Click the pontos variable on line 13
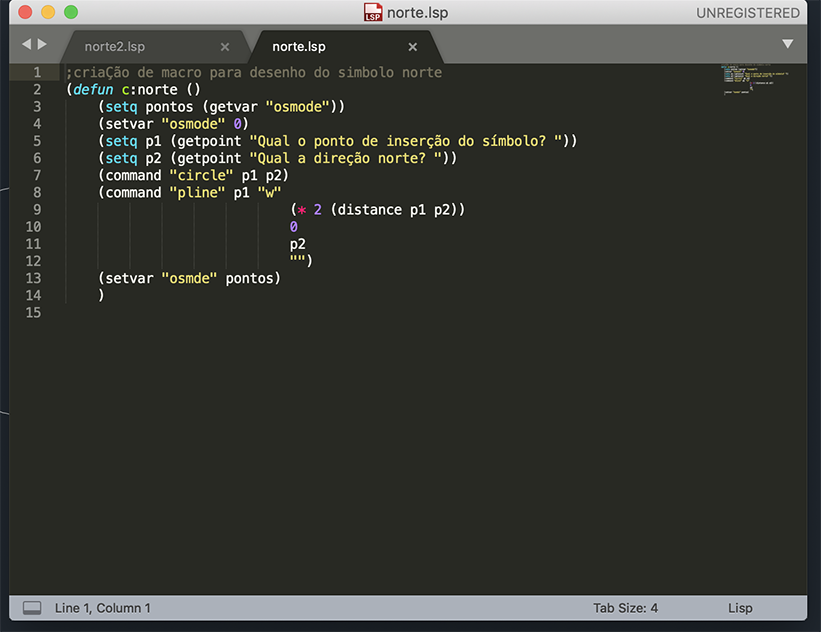 (x=249, y=279)
